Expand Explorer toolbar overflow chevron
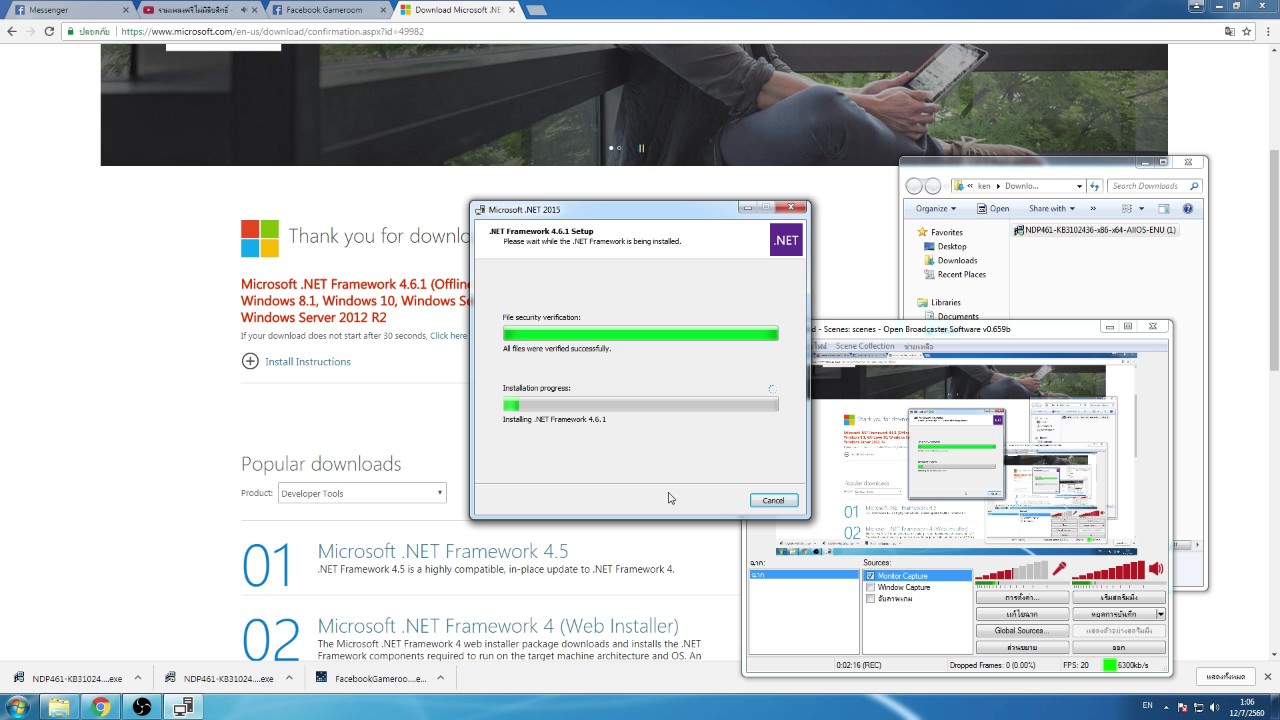 click(1092, 209)
